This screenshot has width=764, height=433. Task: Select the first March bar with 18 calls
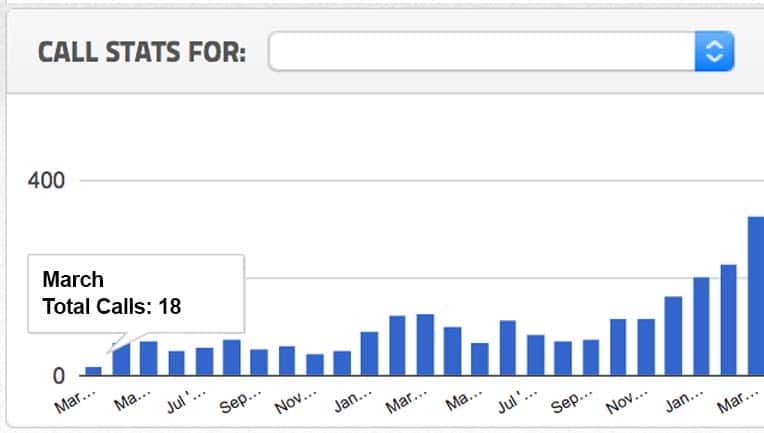pos(94,371)
